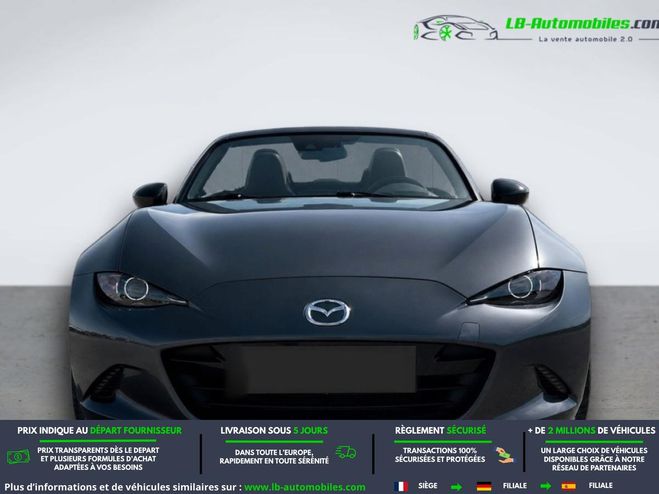Click the FILIALE label beside the German flag
The height and width of the screenshot is (494, 659).
pos(515,486)
